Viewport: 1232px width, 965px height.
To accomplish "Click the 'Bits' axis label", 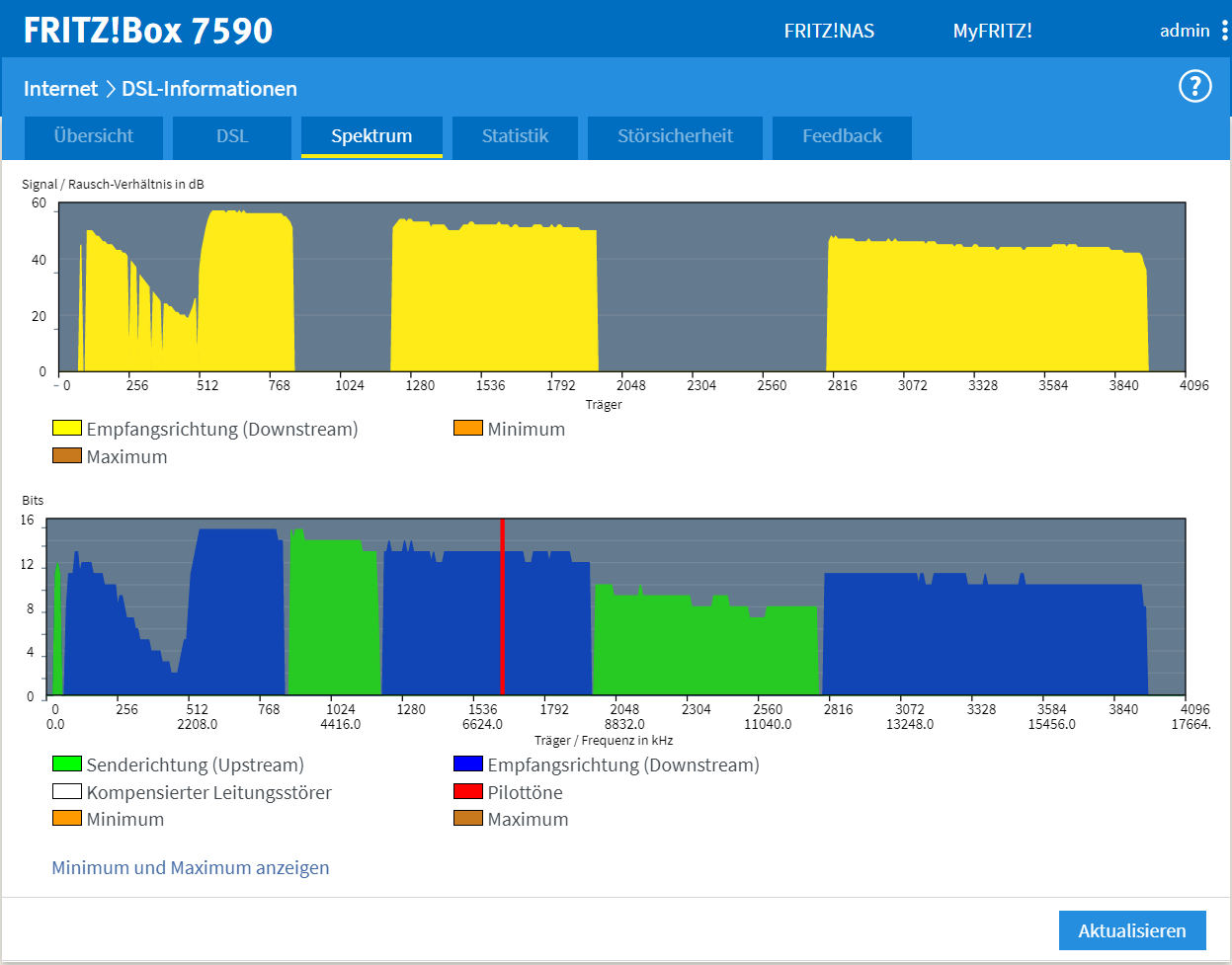I will (x=33, y=501).
